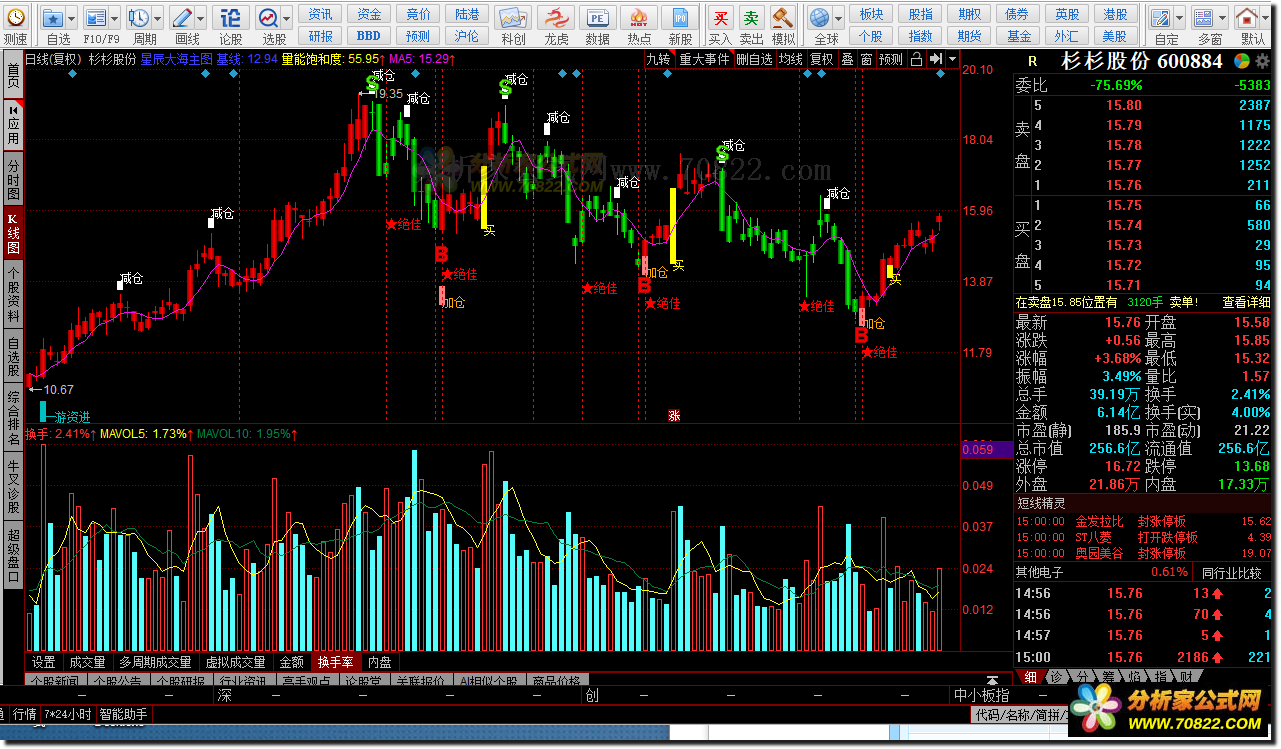
Task: Click the jump-to-end arrow icon in chart toolbar
Action: 935,59
